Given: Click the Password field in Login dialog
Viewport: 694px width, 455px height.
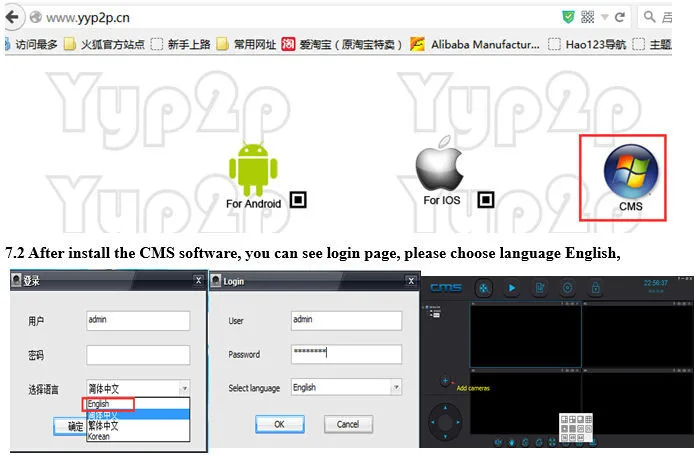Looking at the screenshot, I should (346, 354).
